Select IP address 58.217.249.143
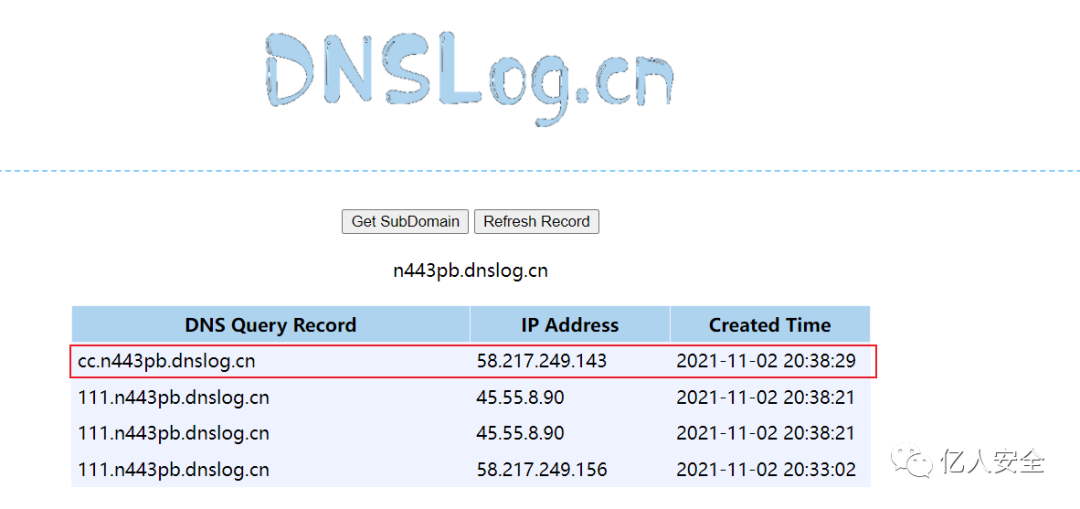The image size is (1080, 509). [541, 361]
